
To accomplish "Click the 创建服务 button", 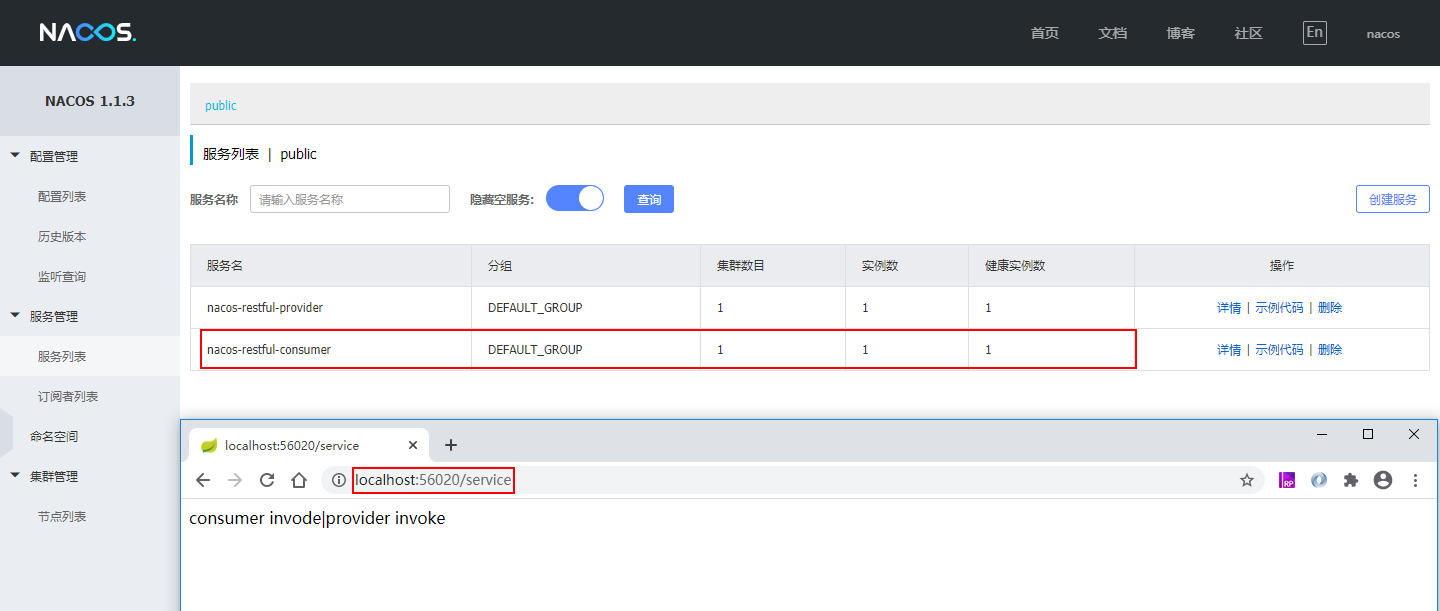I will click(x=1393, y=199).
